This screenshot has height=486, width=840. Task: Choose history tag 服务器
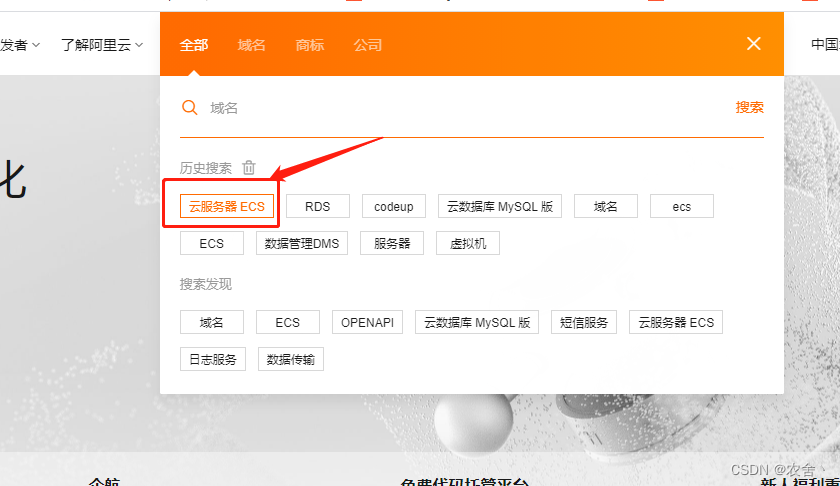[x=392, y=243]
